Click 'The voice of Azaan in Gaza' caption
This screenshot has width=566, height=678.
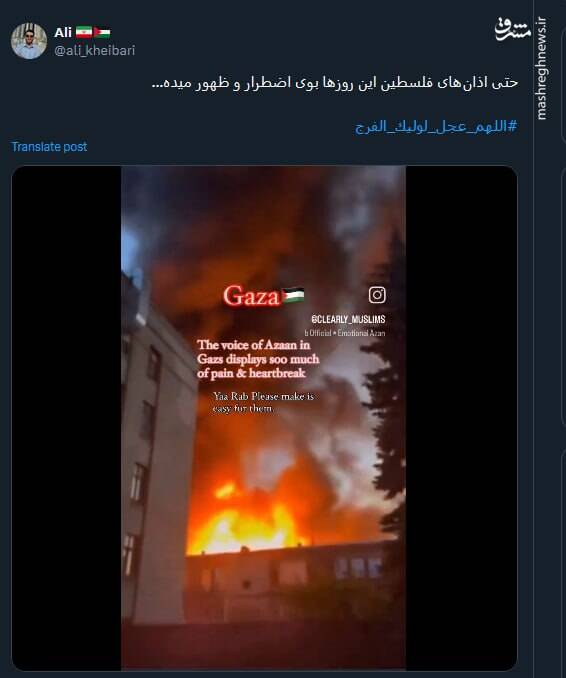258,359
